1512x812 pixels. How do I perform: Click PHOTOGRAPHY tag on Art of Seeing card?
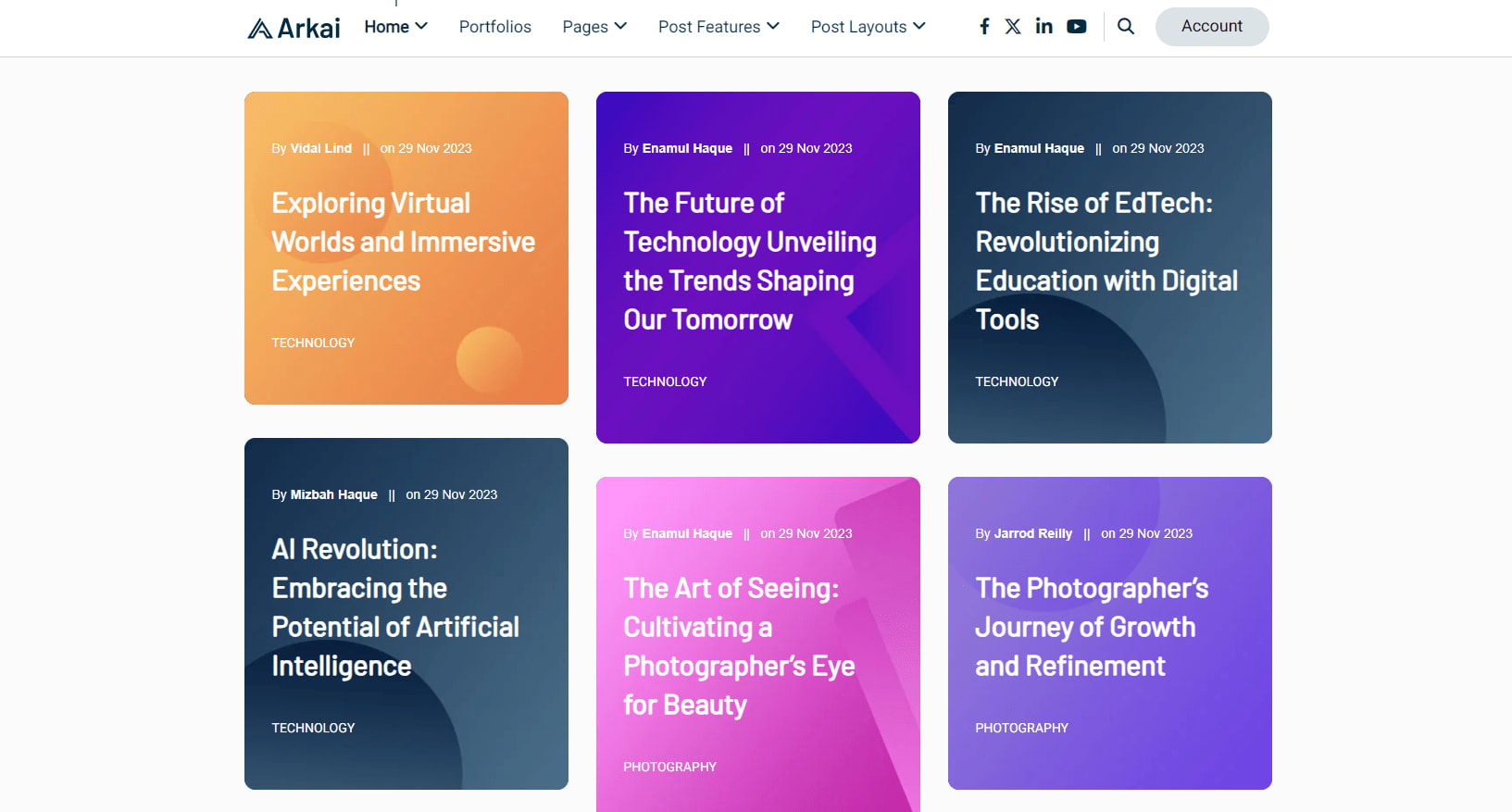click(x=669, y=767)
